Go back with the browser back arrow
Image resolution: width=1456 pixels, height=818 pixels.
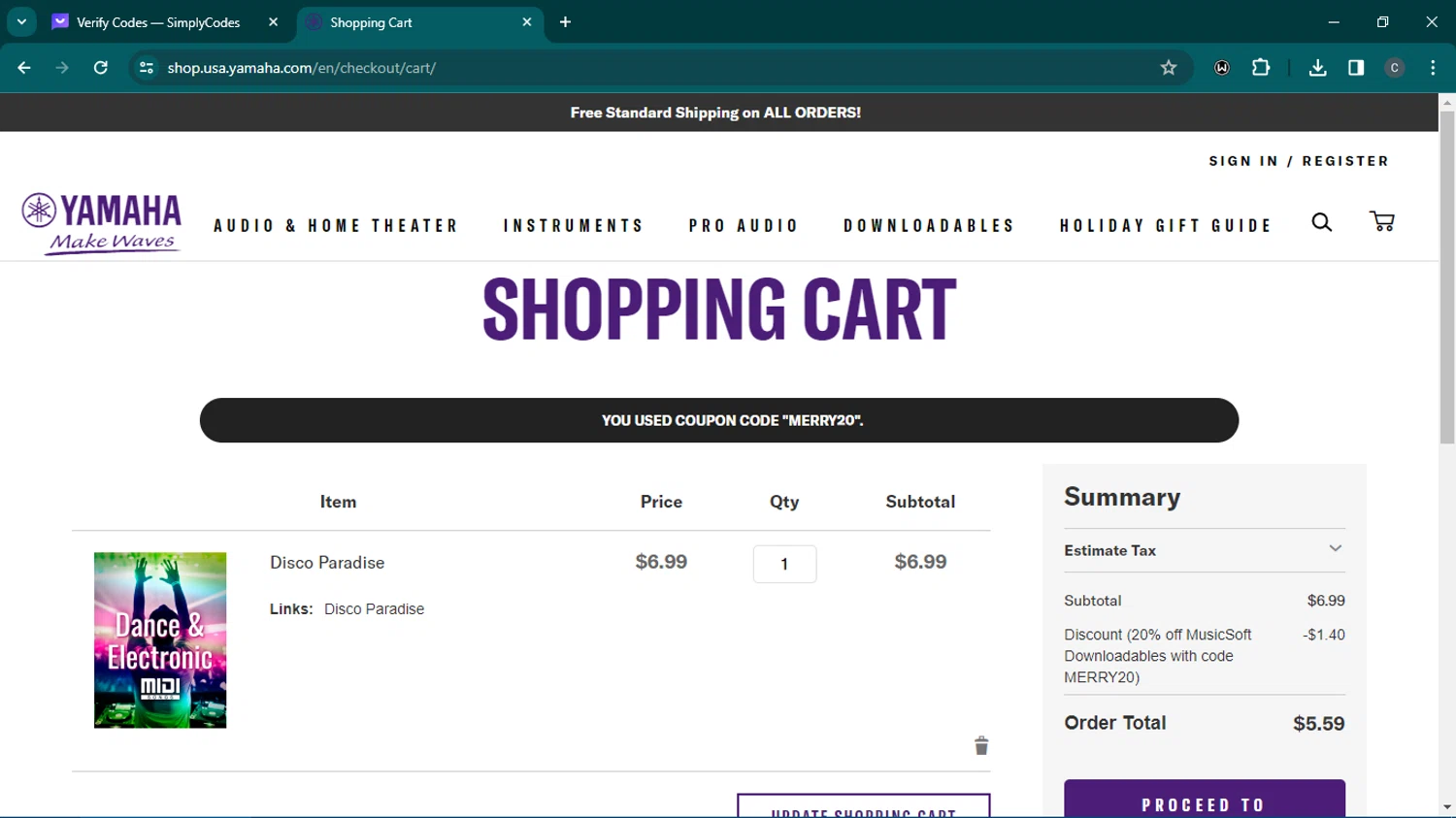(24, 68)
